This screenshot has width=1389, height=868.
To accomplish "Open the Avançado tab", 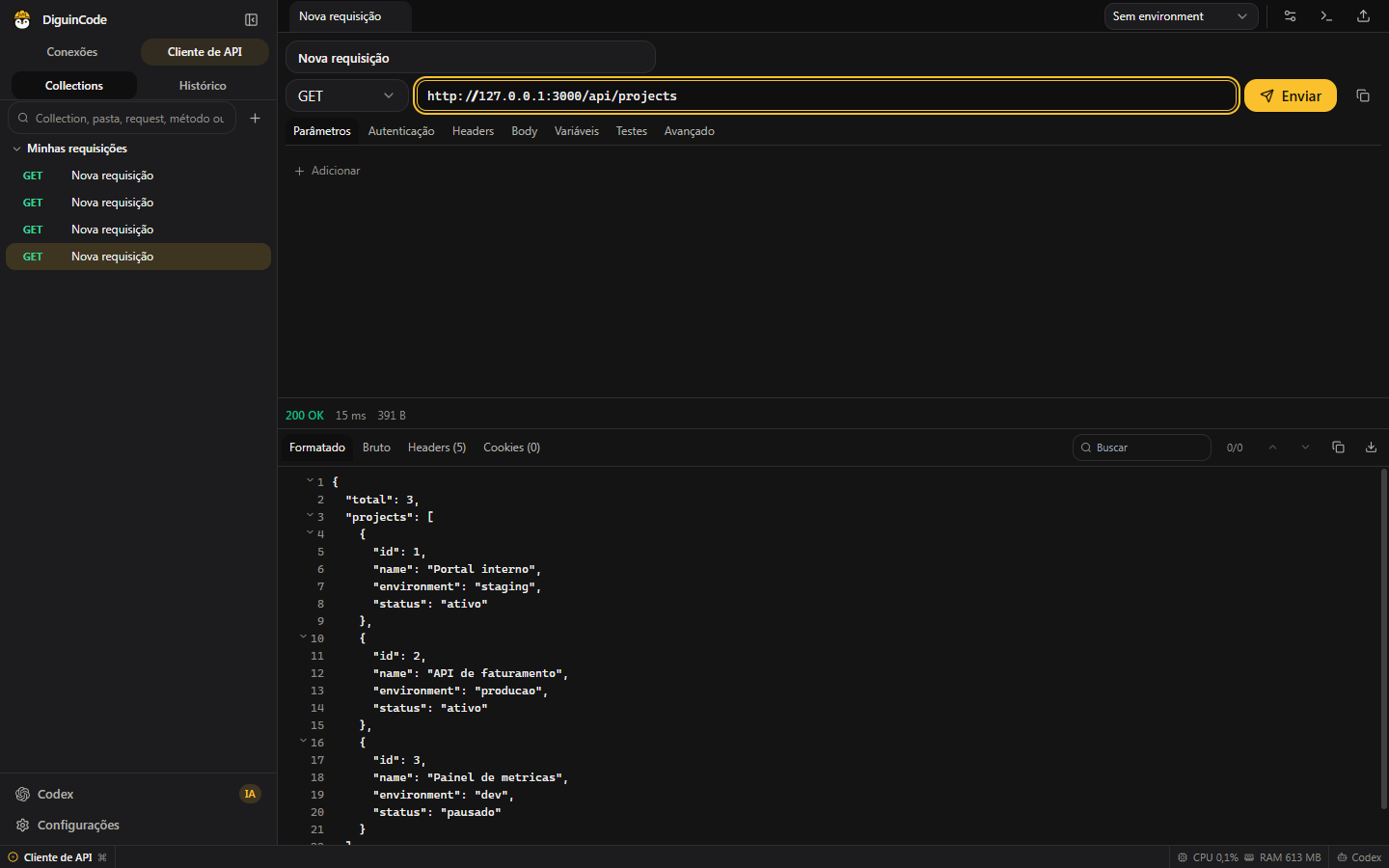I will (690, 131).
